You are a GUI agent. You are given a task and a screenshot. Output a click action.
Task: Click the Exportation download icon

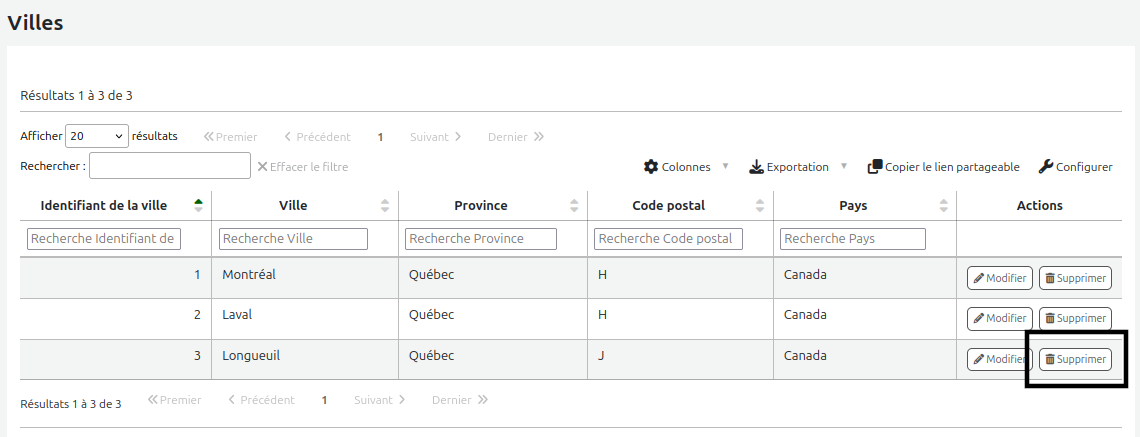click(x=756, y=167)
